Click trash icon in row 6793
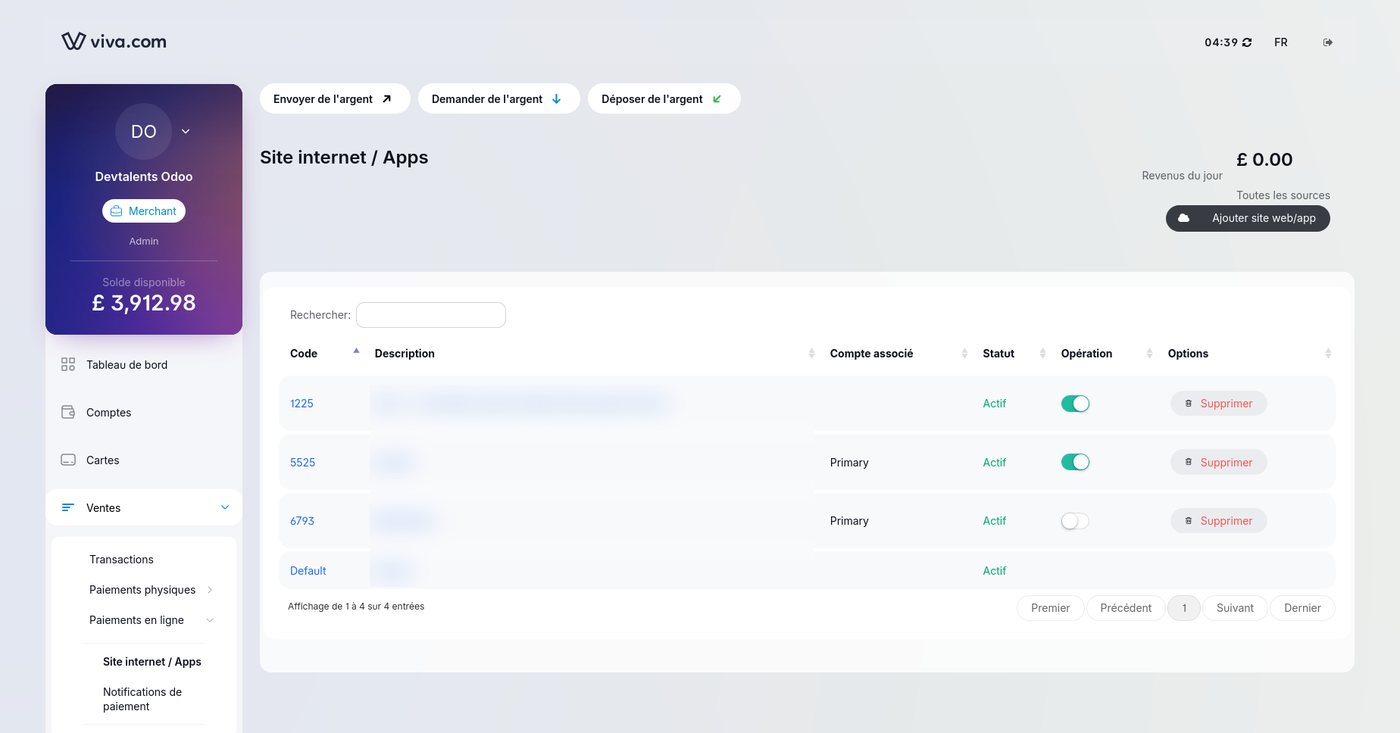 (1188, 521)
